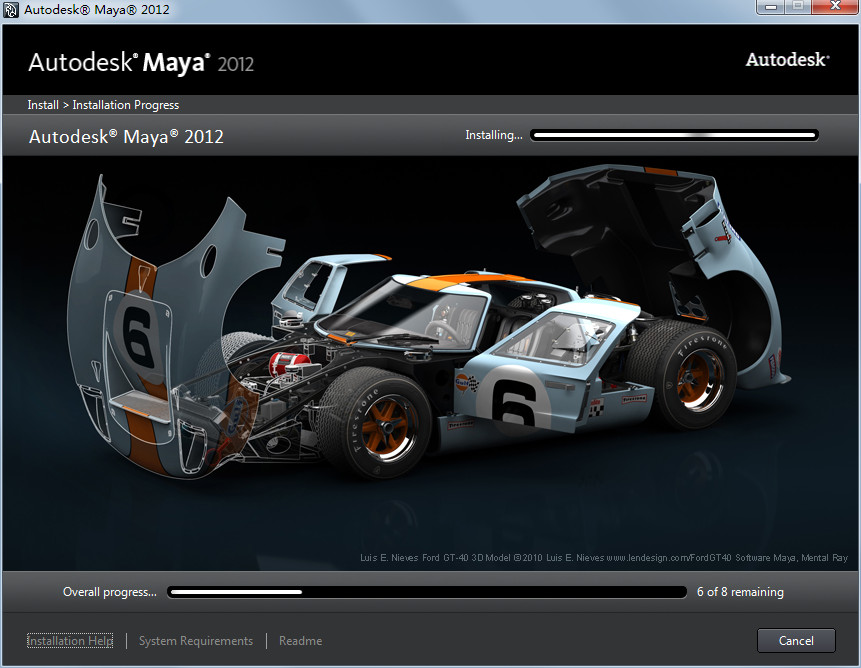Click the "6 of 8 remaining" text

[x=740, y=592]
